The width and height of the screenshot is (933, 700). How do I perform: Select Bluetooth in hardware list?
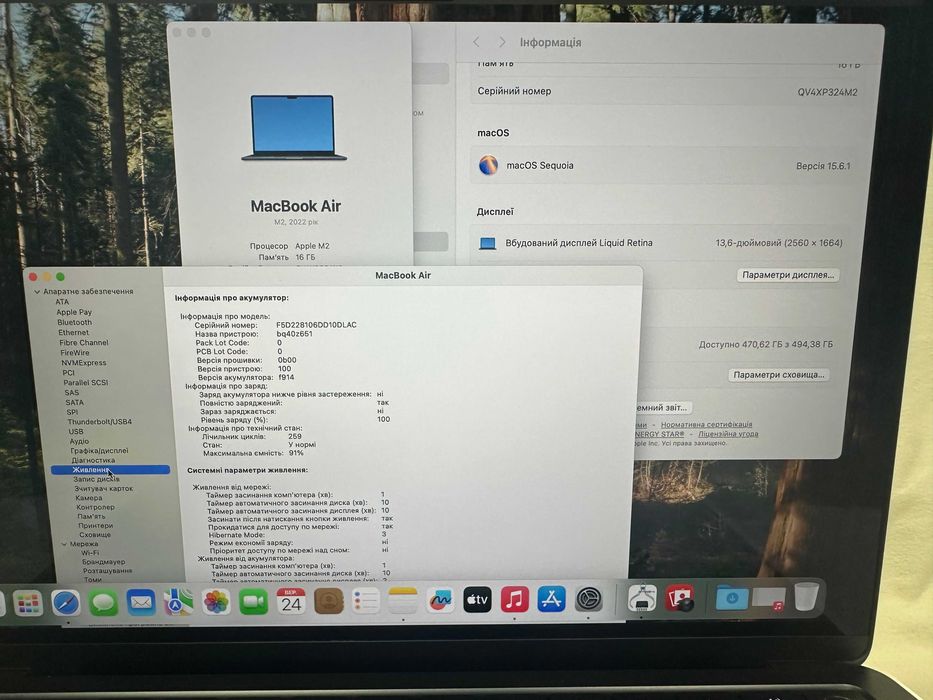74,322
